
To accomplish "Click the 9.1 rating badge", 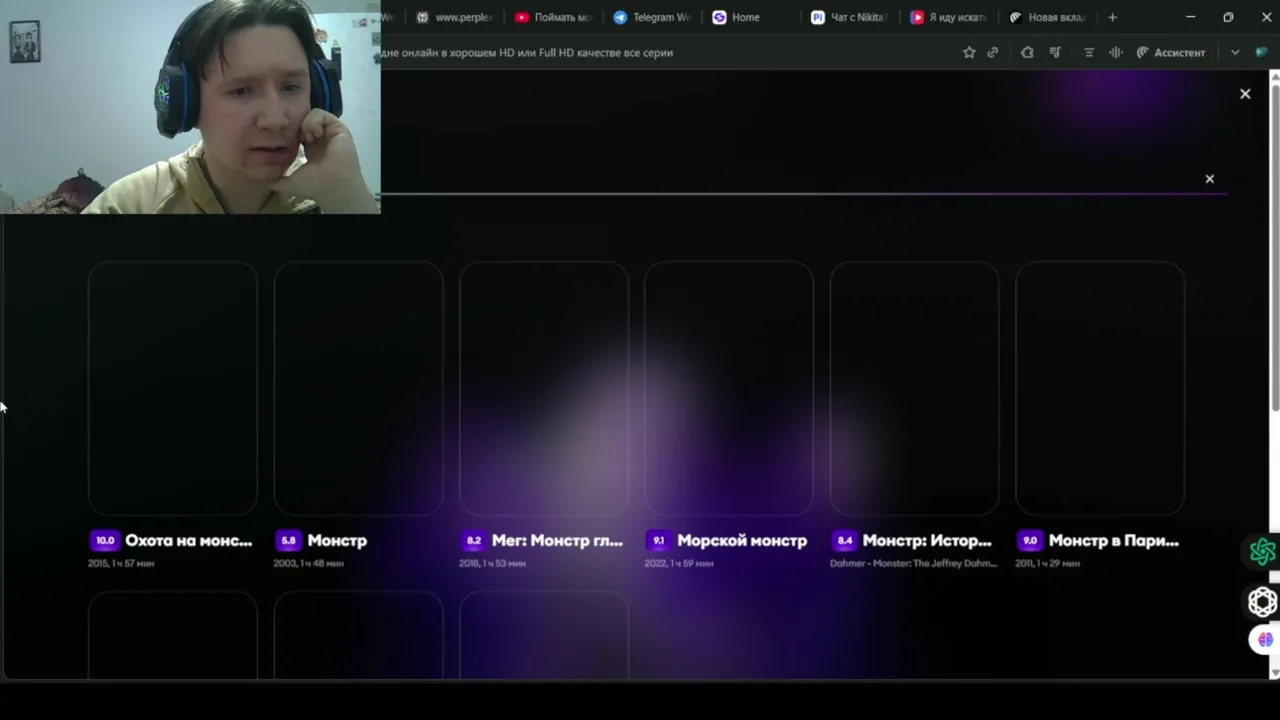I will [x=659, y=540].
